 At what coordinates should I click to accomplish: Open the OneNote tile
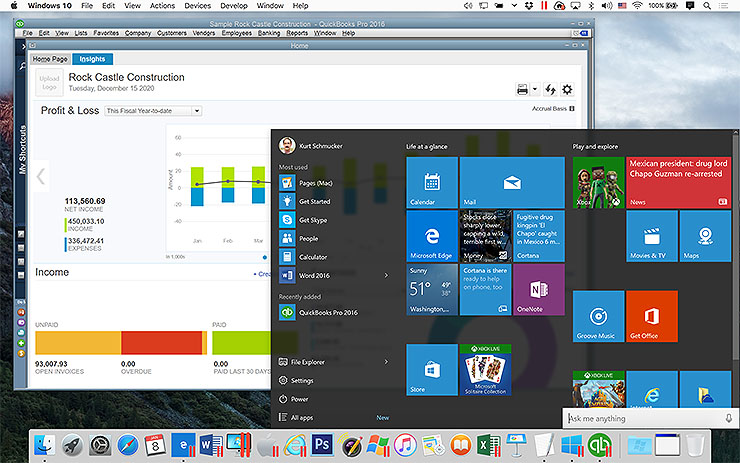pyautogui.click(x=538, y=289)
